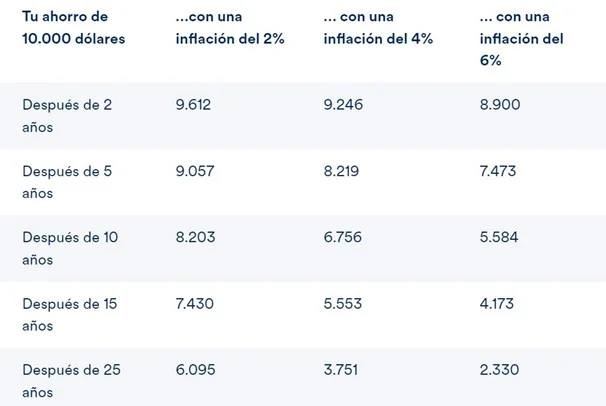Click the cell showing 7.430

pos(195,303)
